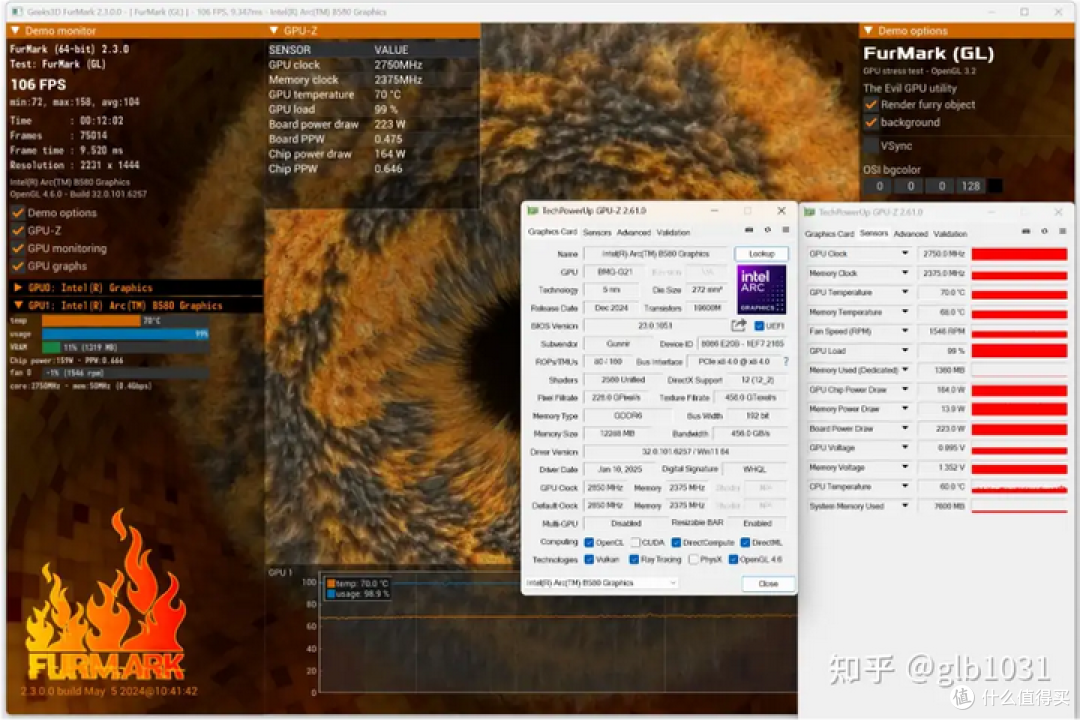Click the refresh icon in front GPU-Z window
Viewport: 1080px width, 720px height.
(767, 230)
